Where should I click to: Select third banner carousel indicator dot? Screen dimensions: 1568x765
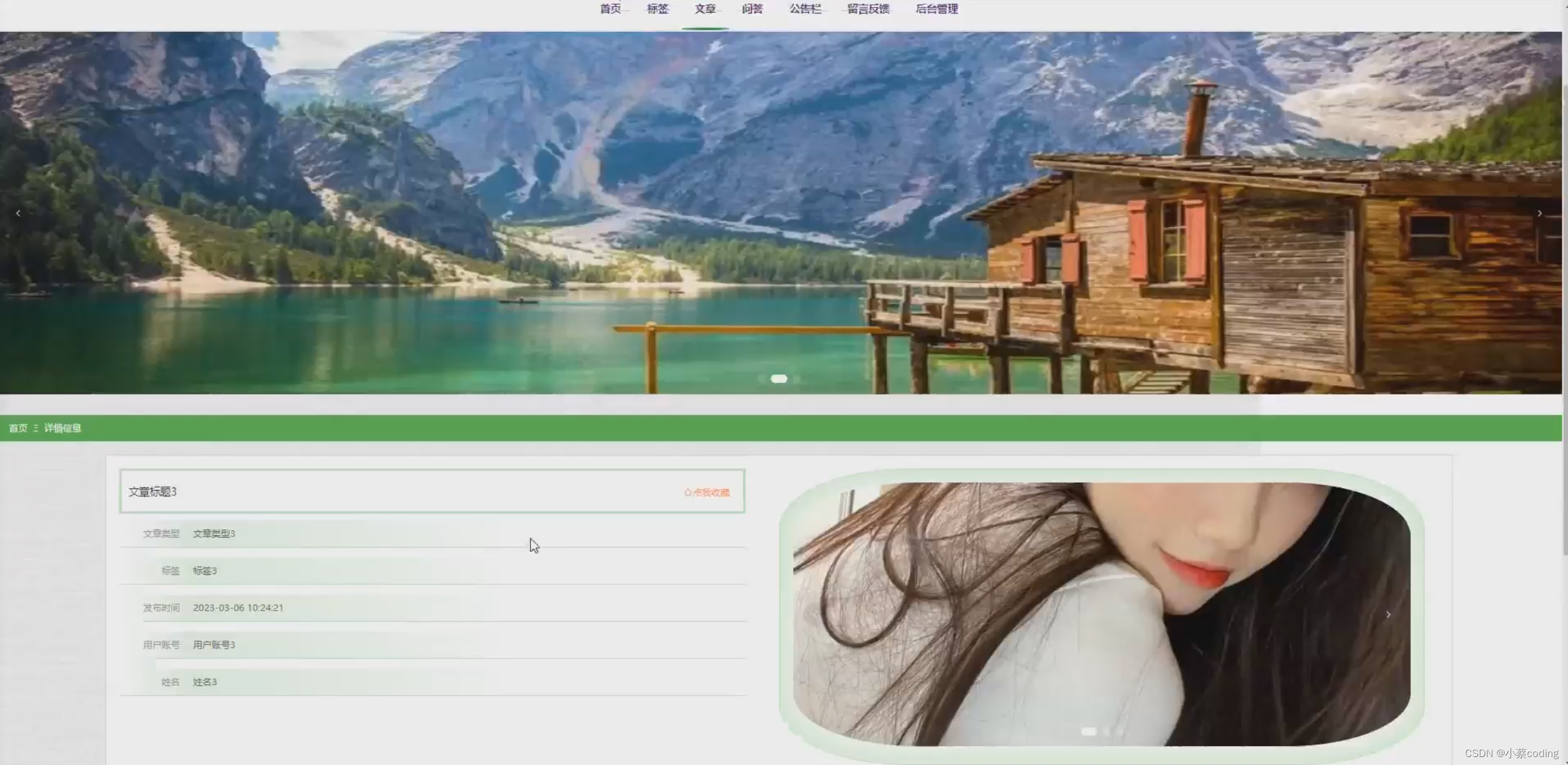pos(797,379)
